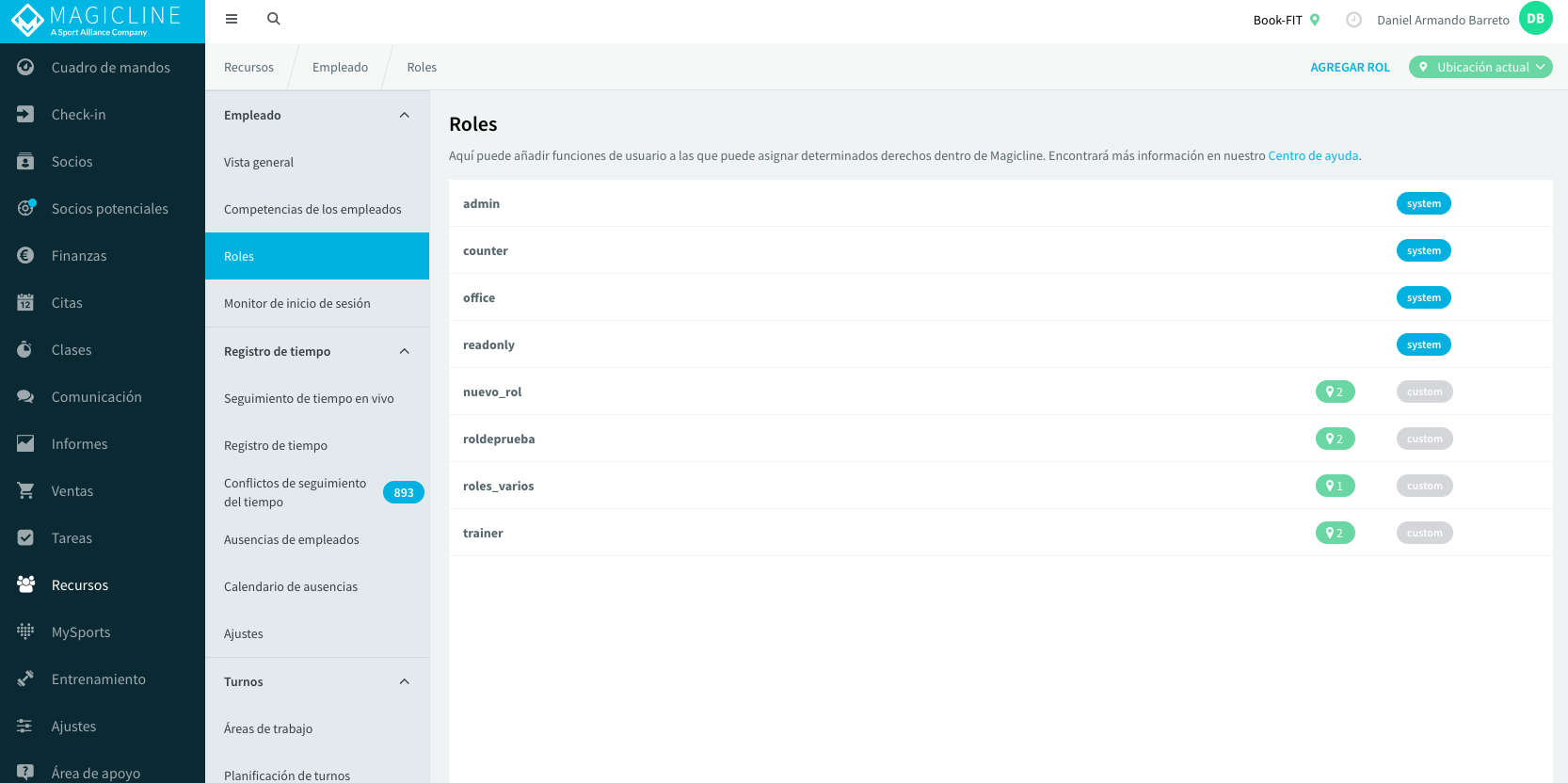1568x783 pixels.
Task: Click the Entrenamiento dumbbell icon
Action: tap(25, 679)
